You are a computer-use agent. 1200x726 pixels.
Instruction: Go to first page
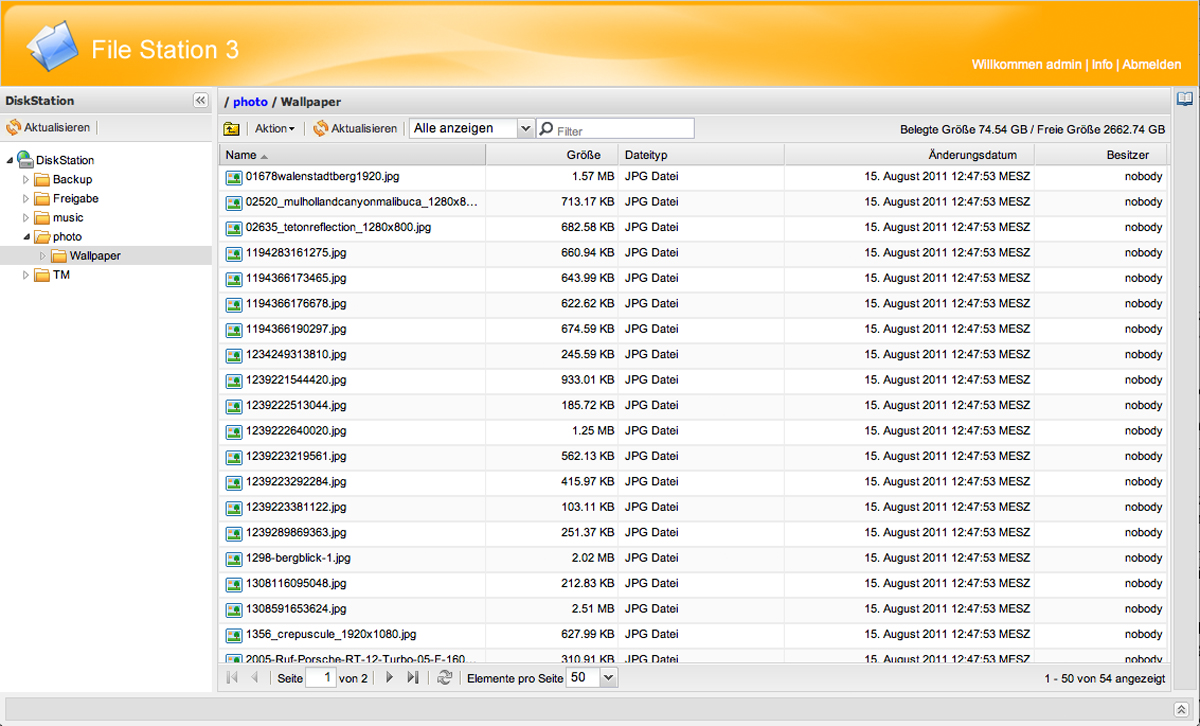232,678
